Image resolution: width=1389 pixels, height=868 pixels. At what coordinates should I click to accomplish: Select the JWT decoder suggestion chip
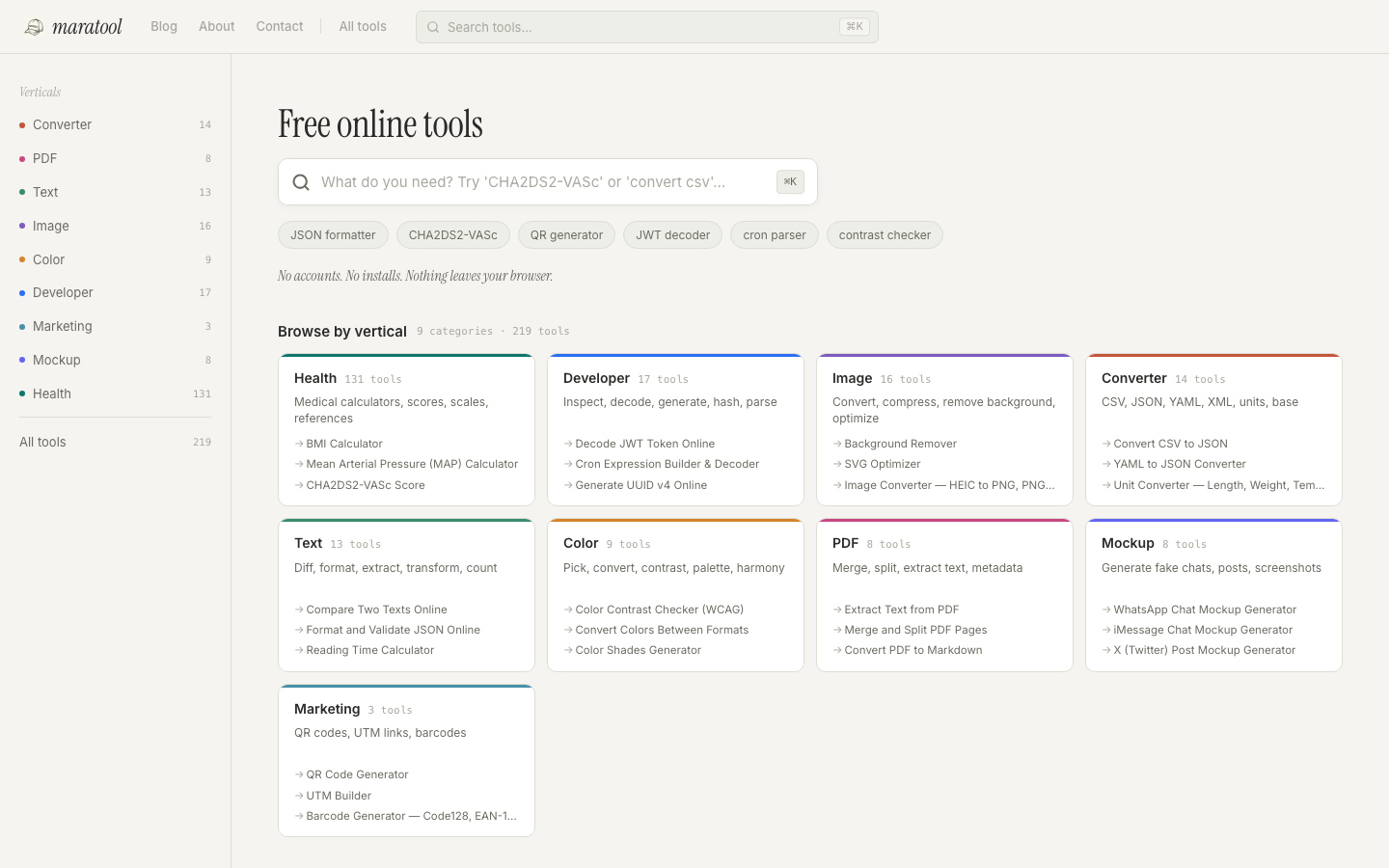tap(672, 235)
